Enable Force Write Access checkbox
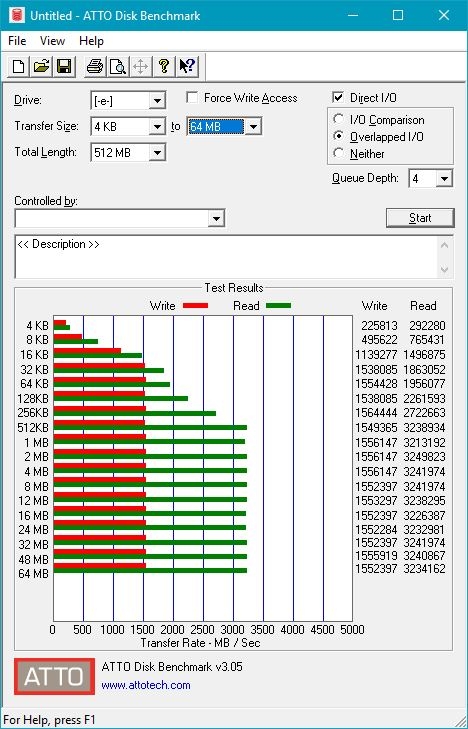Image resolution: width=468 pixels, height=729 pixels. pos(191,98)
